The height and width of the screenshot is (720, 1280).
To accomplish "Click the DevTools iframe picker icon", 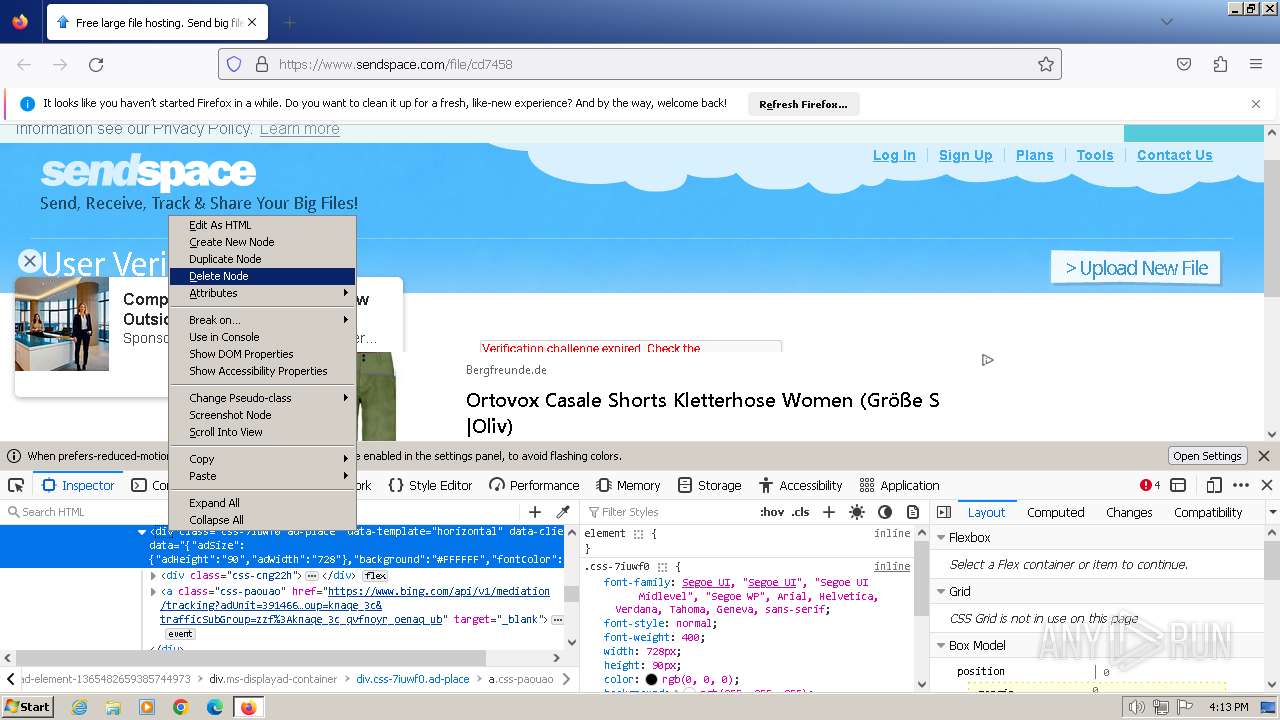I will coord(1178,485).
